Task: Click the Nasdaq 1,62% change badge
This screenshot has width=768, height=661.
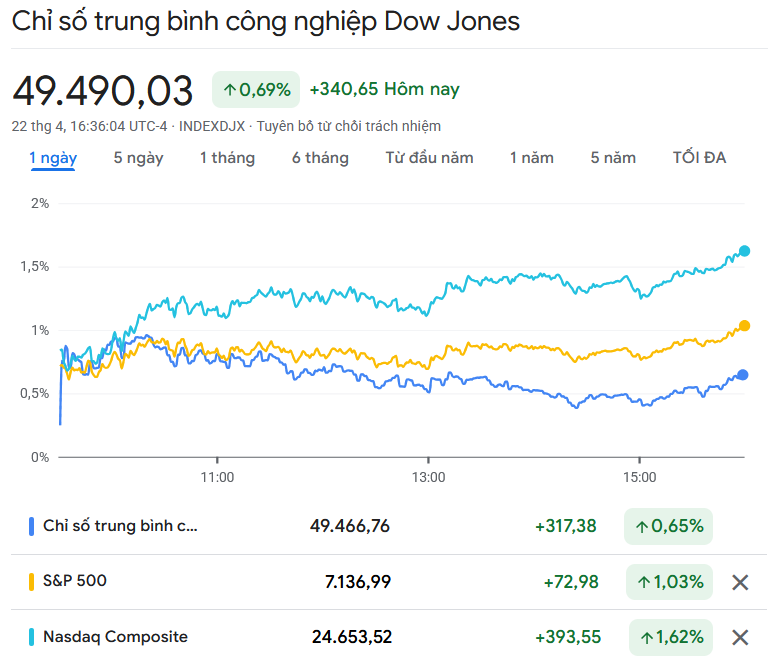Action: (670, 637)
